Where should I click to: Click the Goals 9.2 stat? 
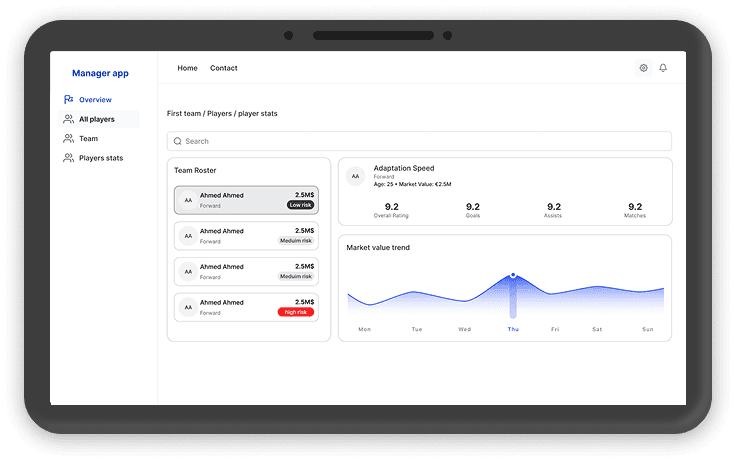coord(473,210)
